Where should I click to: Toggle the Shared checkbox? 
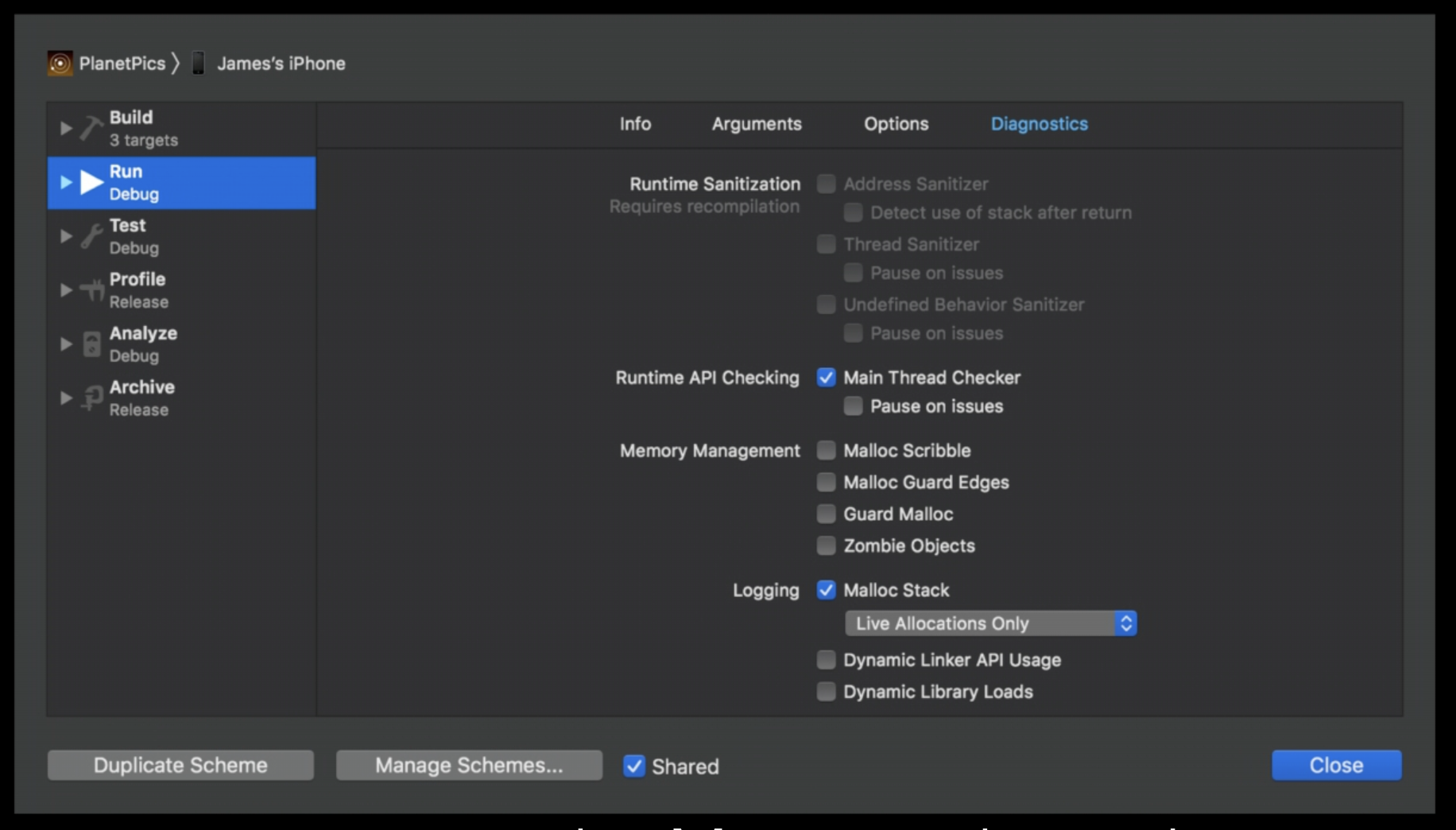(634, 766)
